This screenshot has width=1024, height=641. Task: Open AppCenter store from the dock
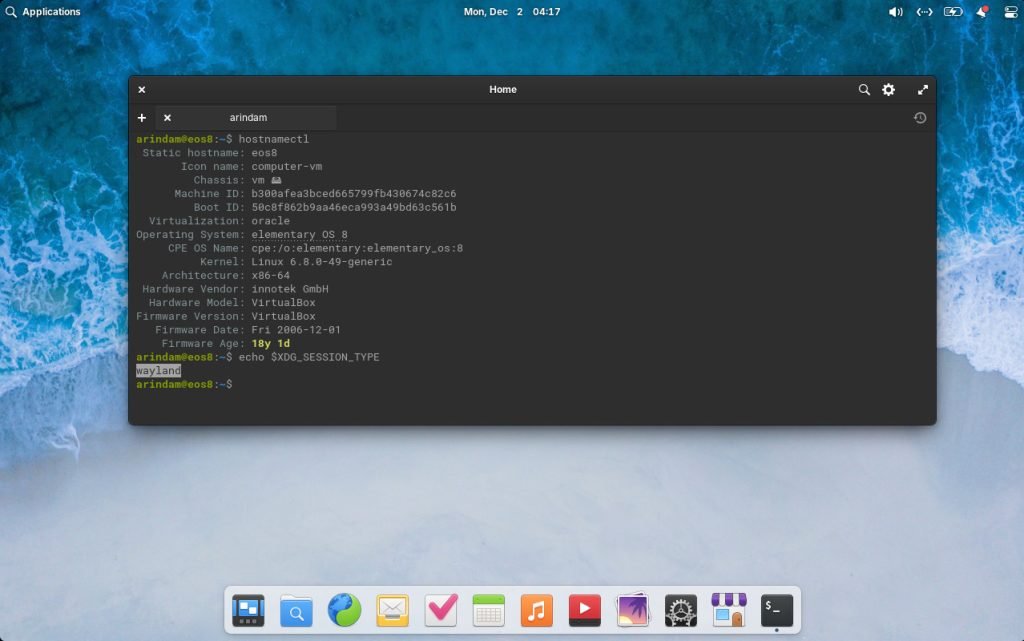pos(729,610)
